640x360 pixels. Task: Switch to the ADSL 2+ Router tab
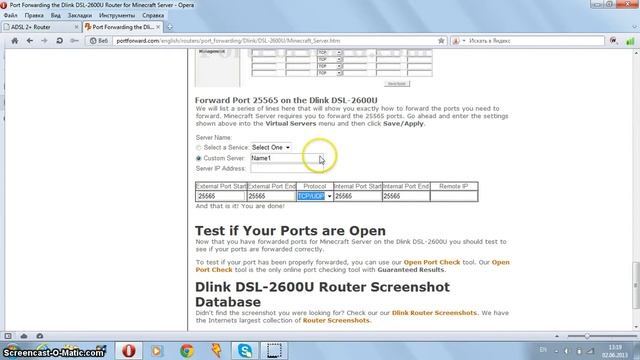(41, 27)
